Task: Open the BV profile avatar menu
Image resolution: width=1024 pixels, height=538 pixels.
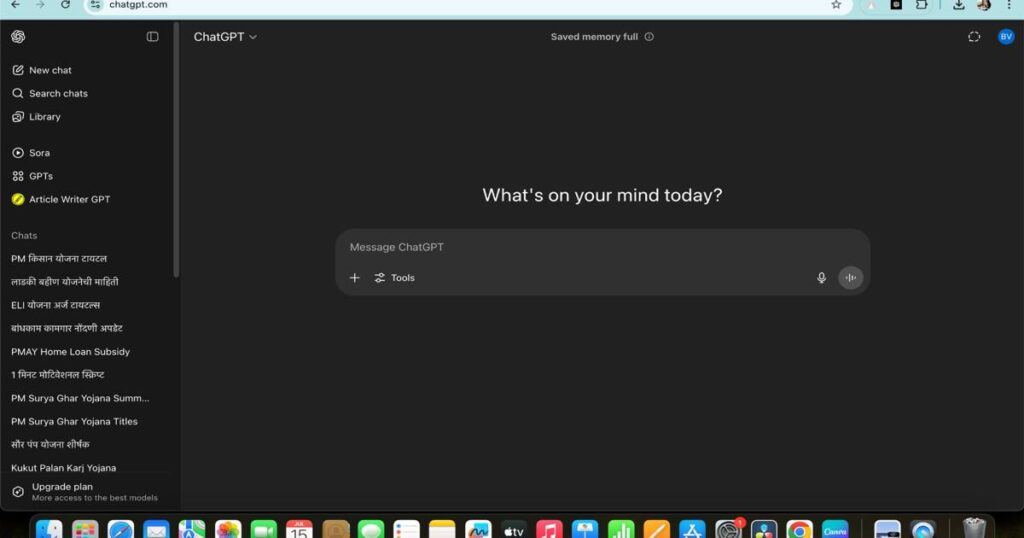Action: 1006,37
